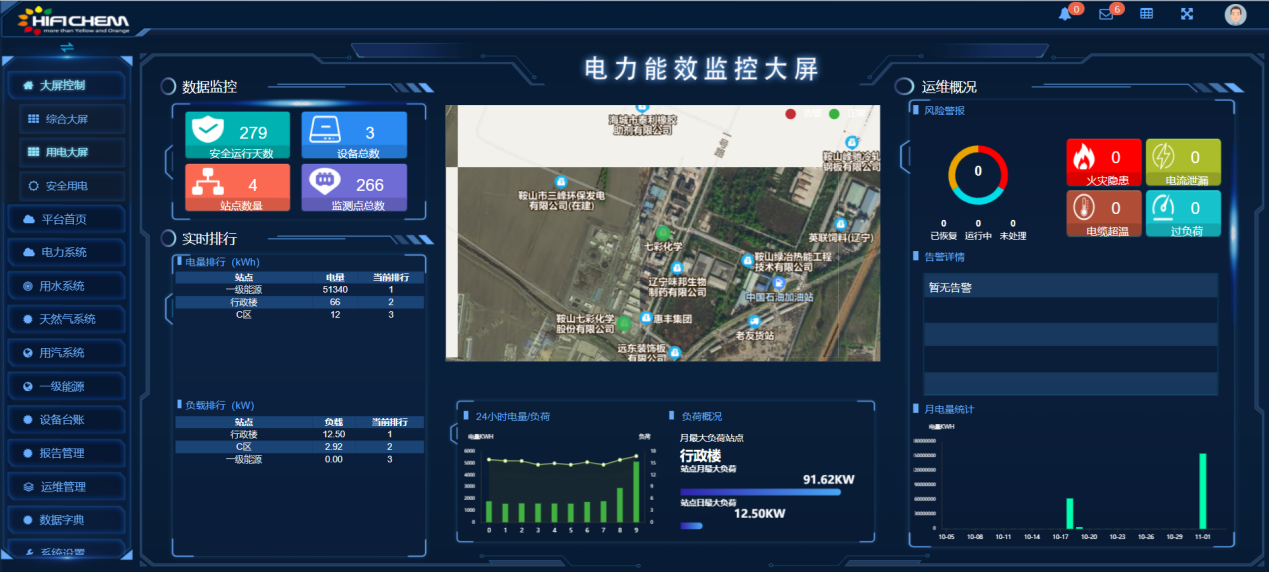Open 数据字典 in sidebar
The width and height of the screenshot is (1269, 572).
click(x=66, y=520)
